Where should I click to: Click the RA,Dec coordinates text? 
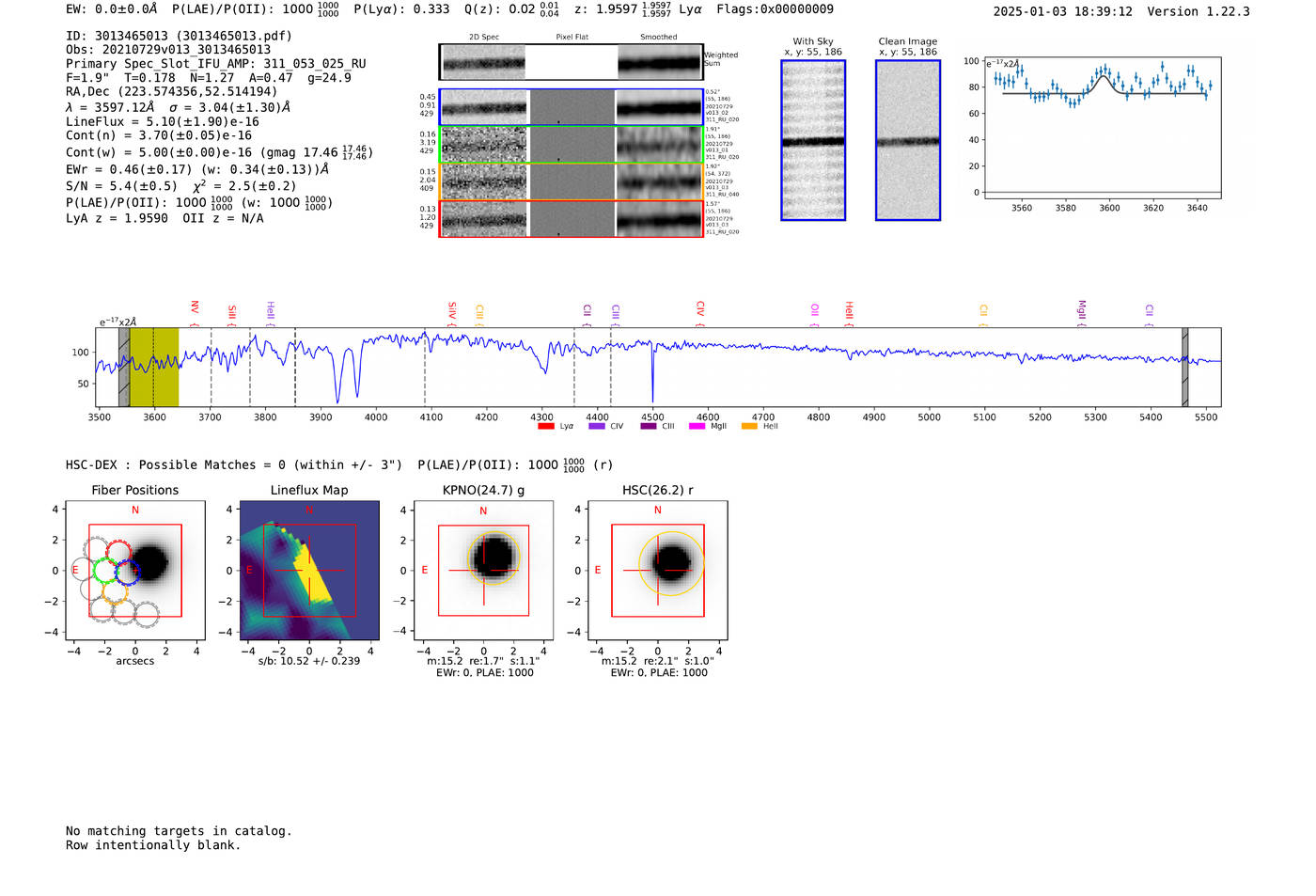click(x=172, y=92)
